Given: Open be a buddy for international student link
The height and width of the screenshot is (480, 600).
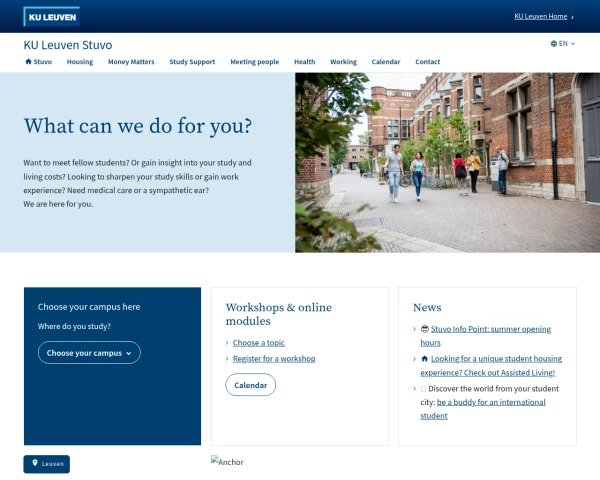Looking at the screenshot, I should pos(483,409).
